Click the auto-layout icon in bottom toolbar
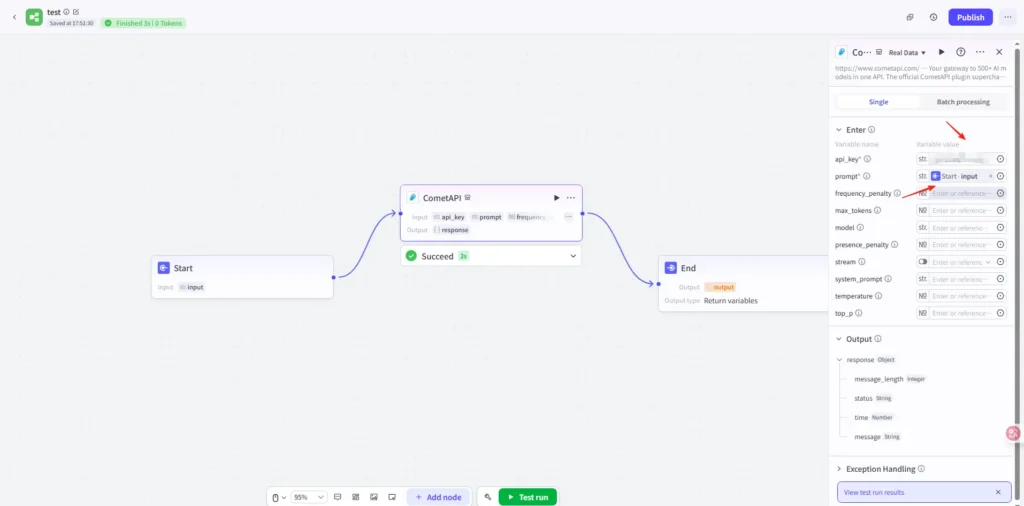 (356, 497)
